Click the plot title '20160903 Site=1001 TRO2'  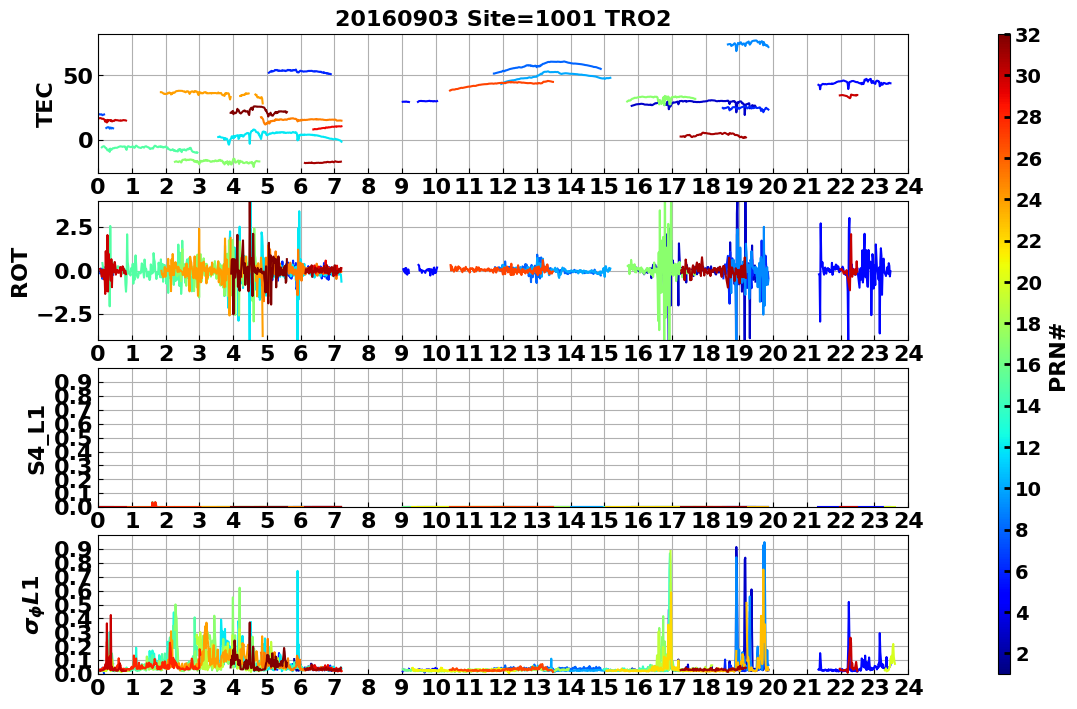[503, 19]
